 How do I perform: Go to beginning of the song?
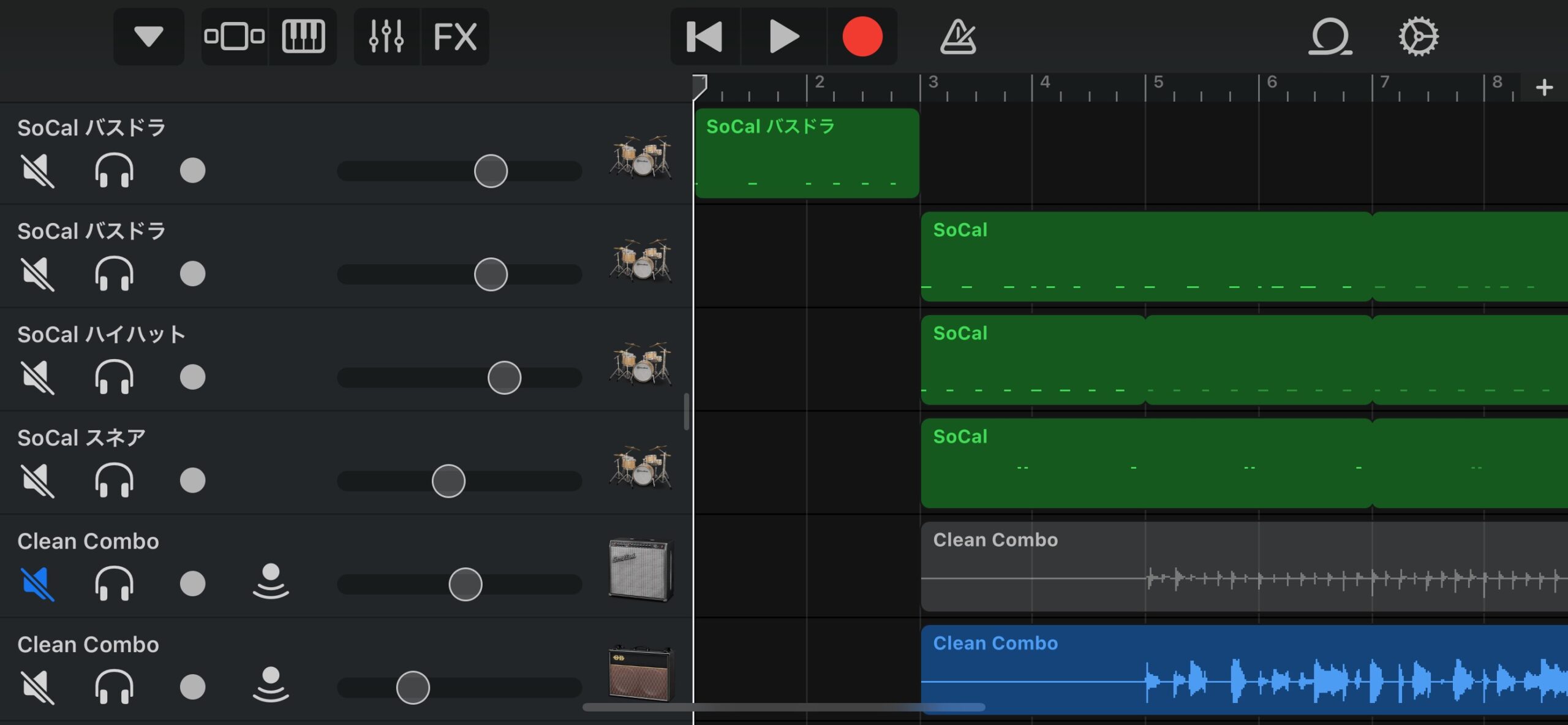[704, 37]
